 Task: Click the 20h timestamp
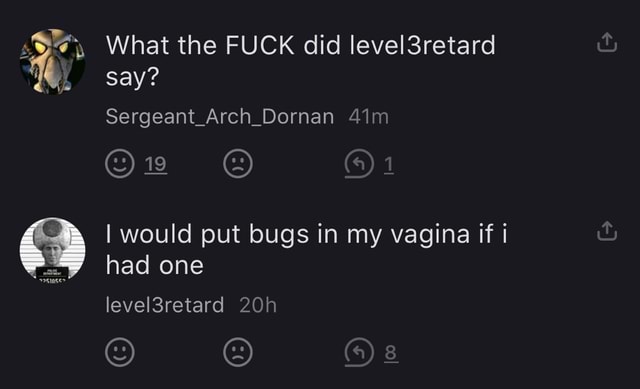(x=258, y=305)
